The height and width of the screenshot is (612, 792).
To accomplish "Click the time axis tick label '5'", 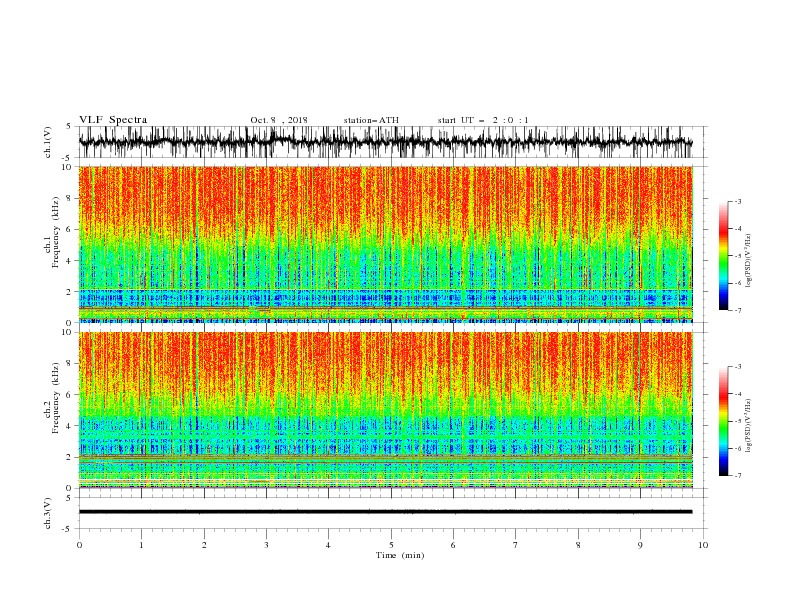I will (391, 545).
